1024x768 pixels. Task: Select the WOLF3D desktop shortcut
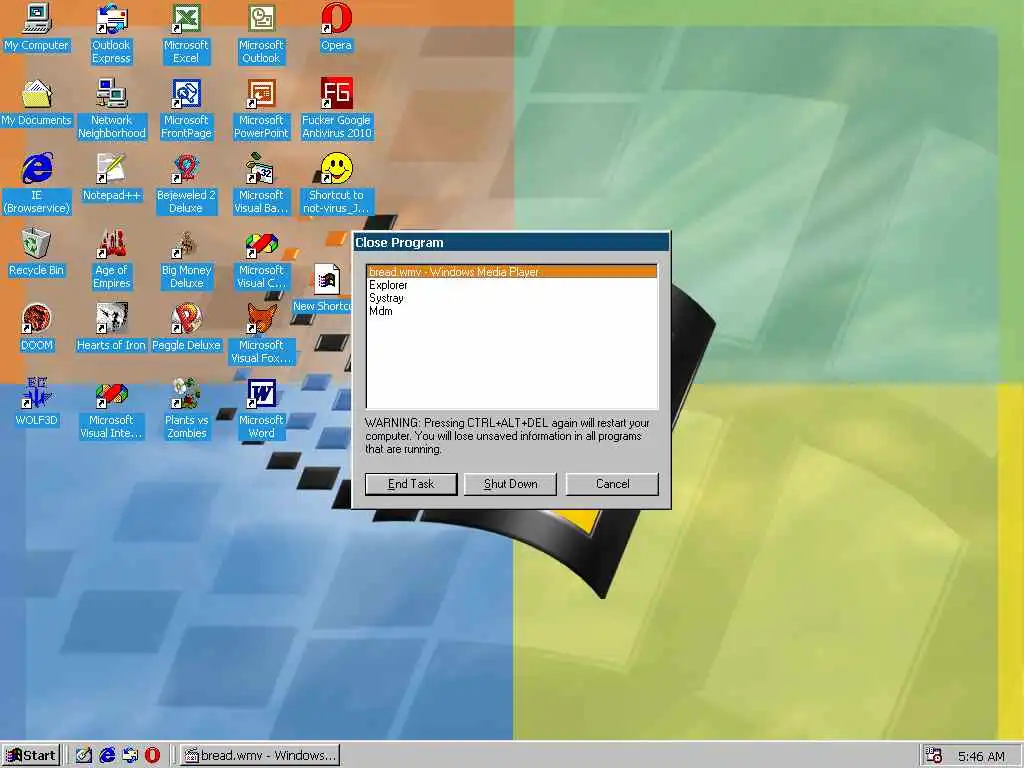point(37,403)
